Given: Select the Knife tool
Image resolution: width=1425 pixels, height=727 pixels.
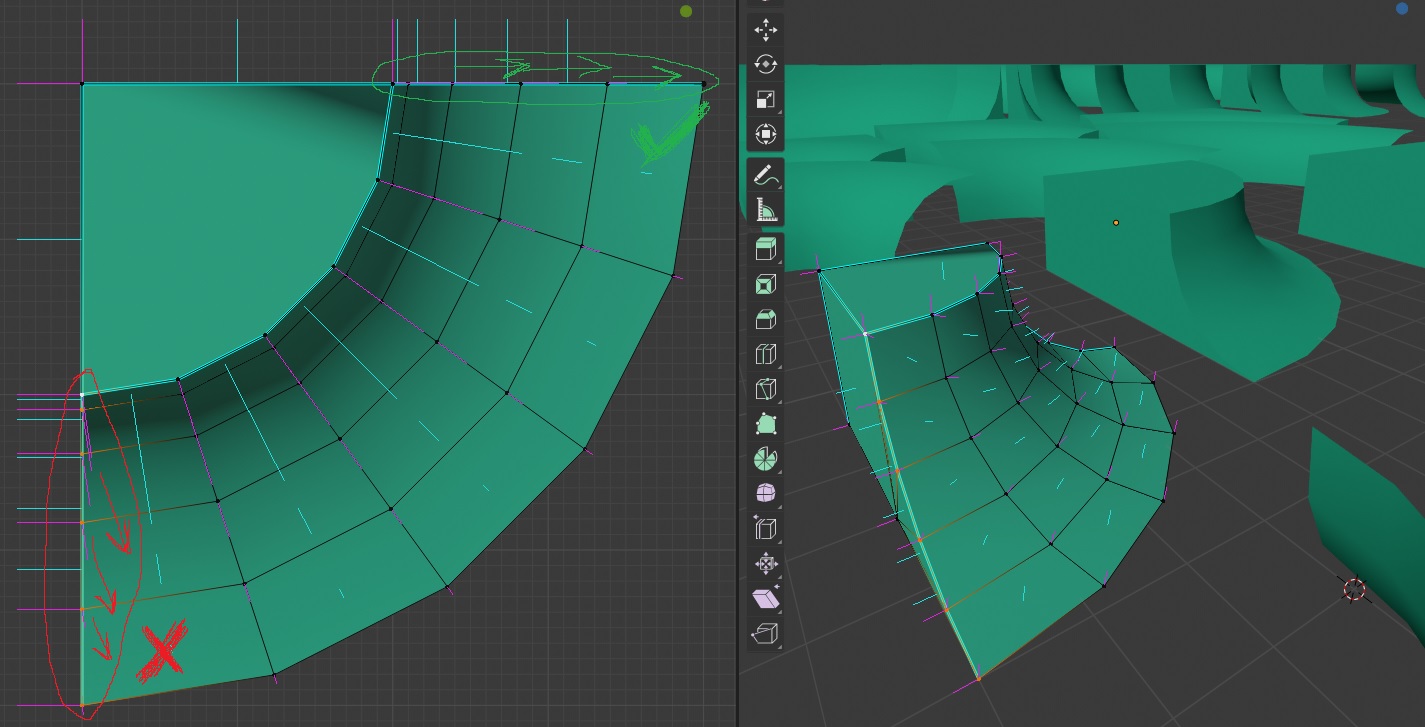Looking at the screenshot, I should pos(765,389).
